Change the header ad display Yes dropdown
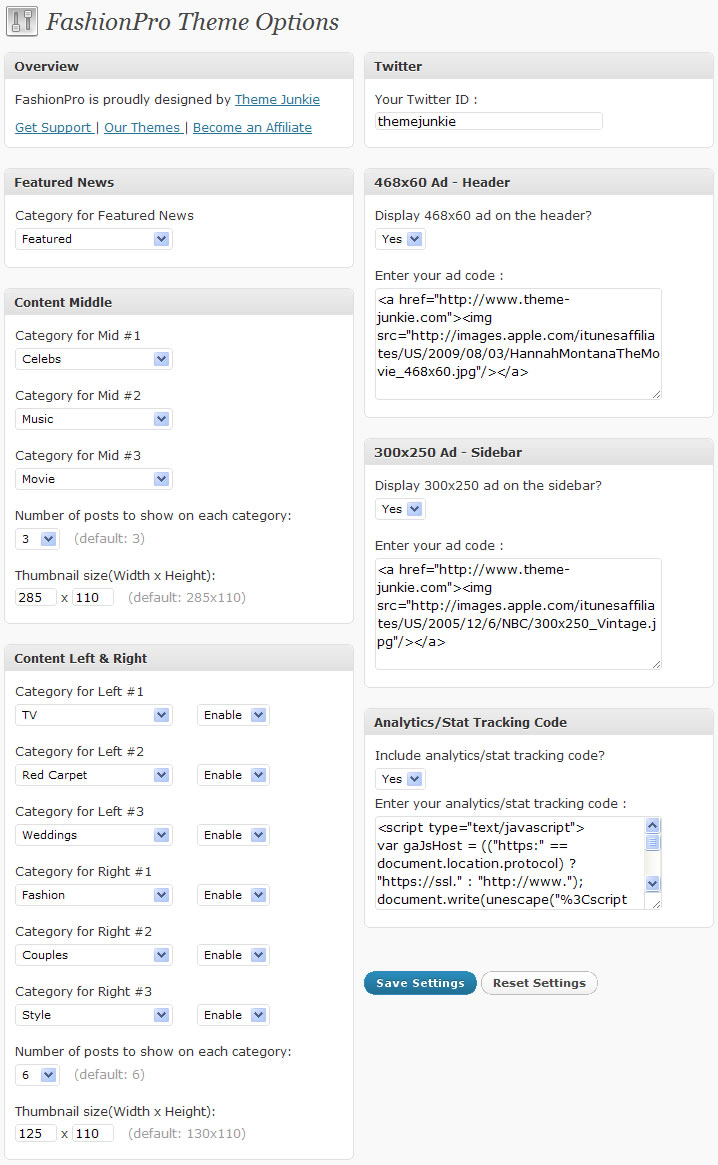The height and width of the screenshot is (1165, 718). [x=401, y=239]
